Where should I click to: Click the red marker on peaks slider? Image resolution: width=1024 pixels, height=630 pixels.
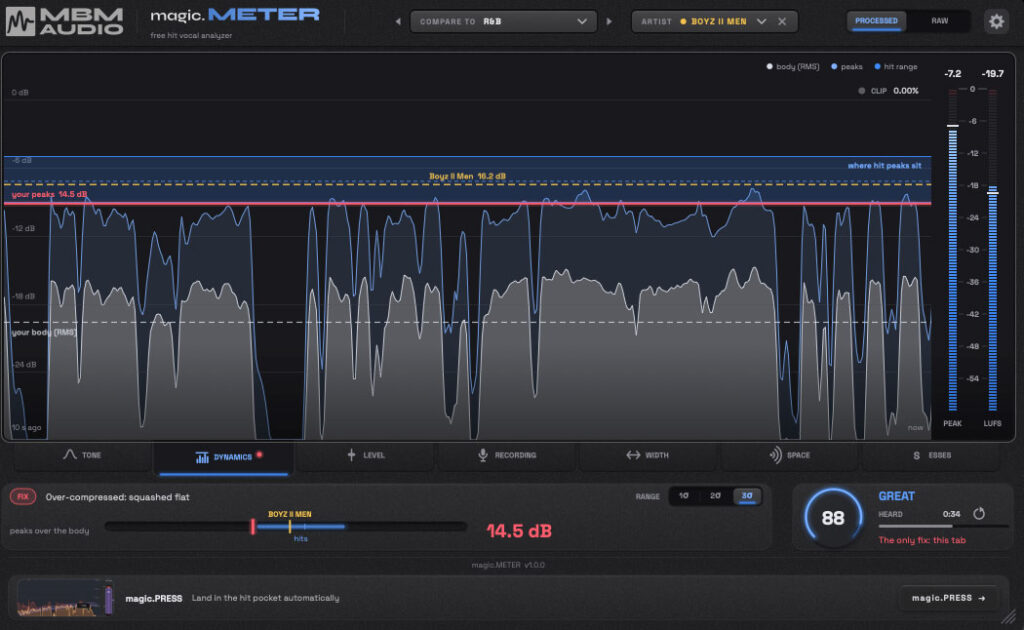253,526
